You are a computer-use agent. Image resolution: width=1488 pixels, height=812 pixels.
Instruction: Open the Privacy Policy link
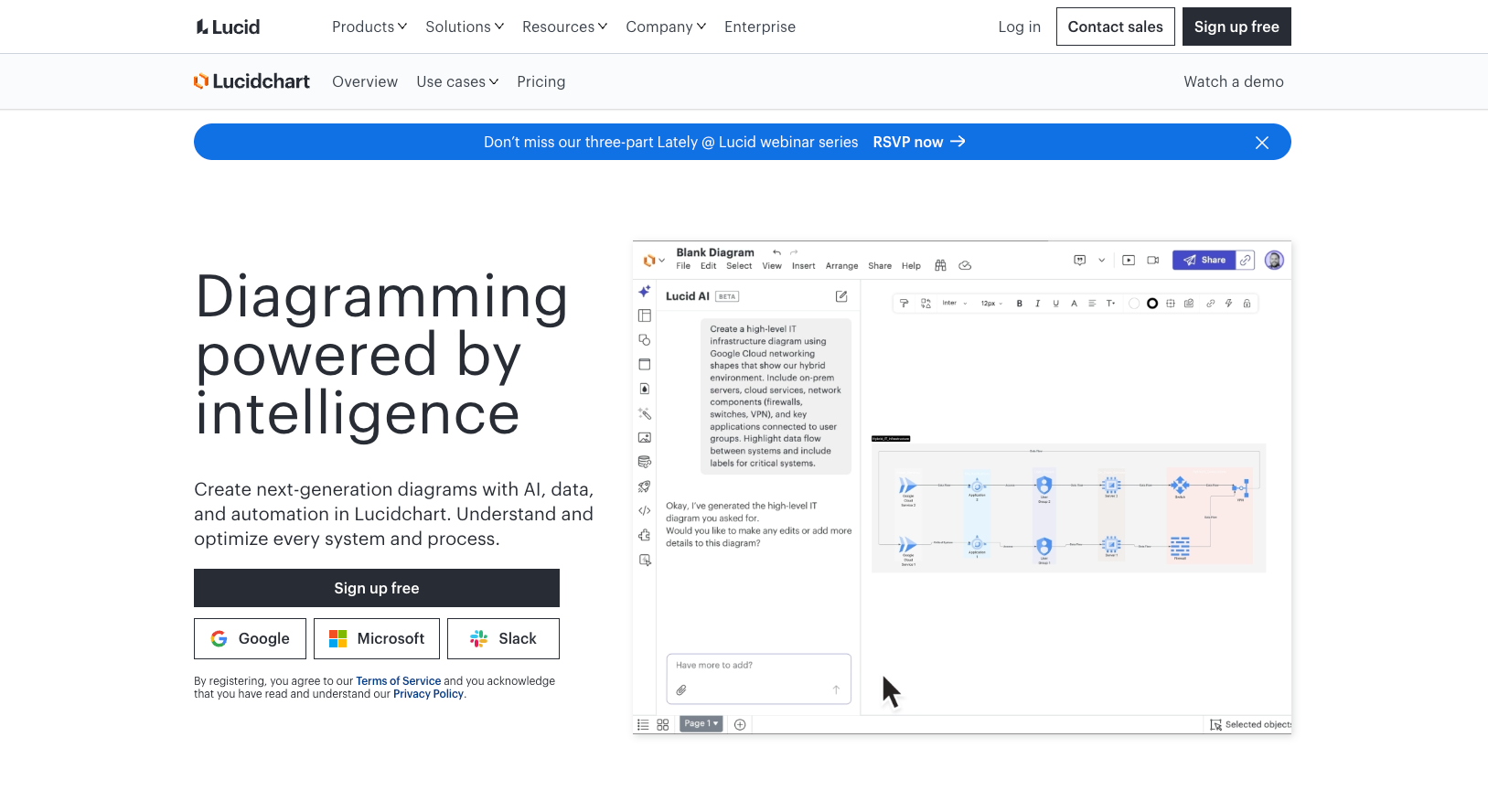(428, 694)
